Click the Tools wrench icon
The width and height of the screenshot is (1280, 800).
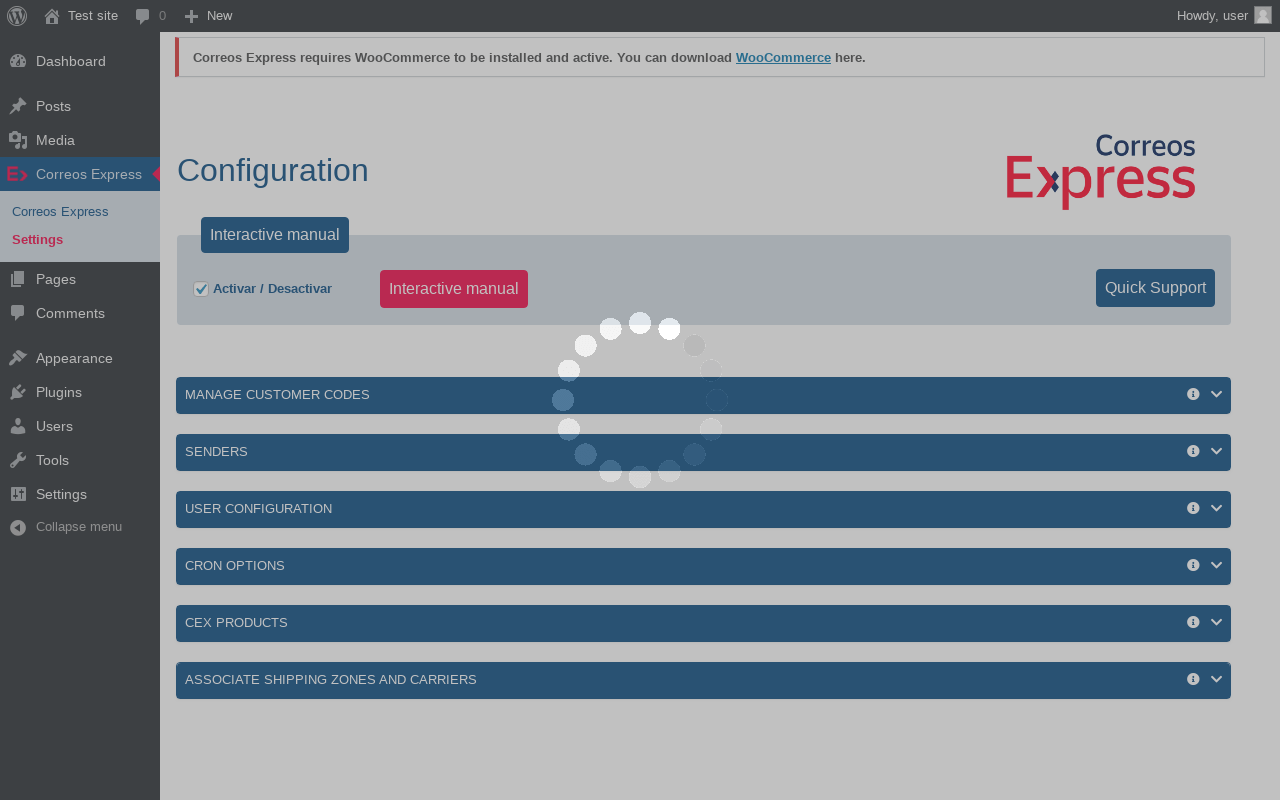coord(18,460)
